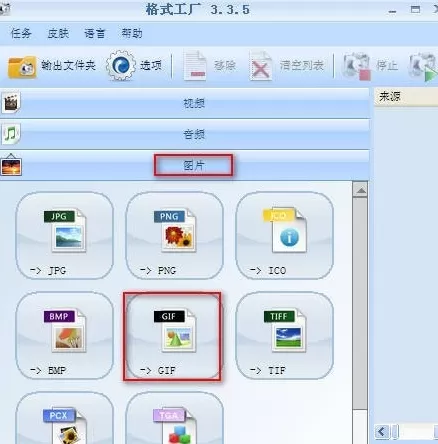Click the start conversion play icon
The image size is (438, 444).
click(x=423, y=67)
